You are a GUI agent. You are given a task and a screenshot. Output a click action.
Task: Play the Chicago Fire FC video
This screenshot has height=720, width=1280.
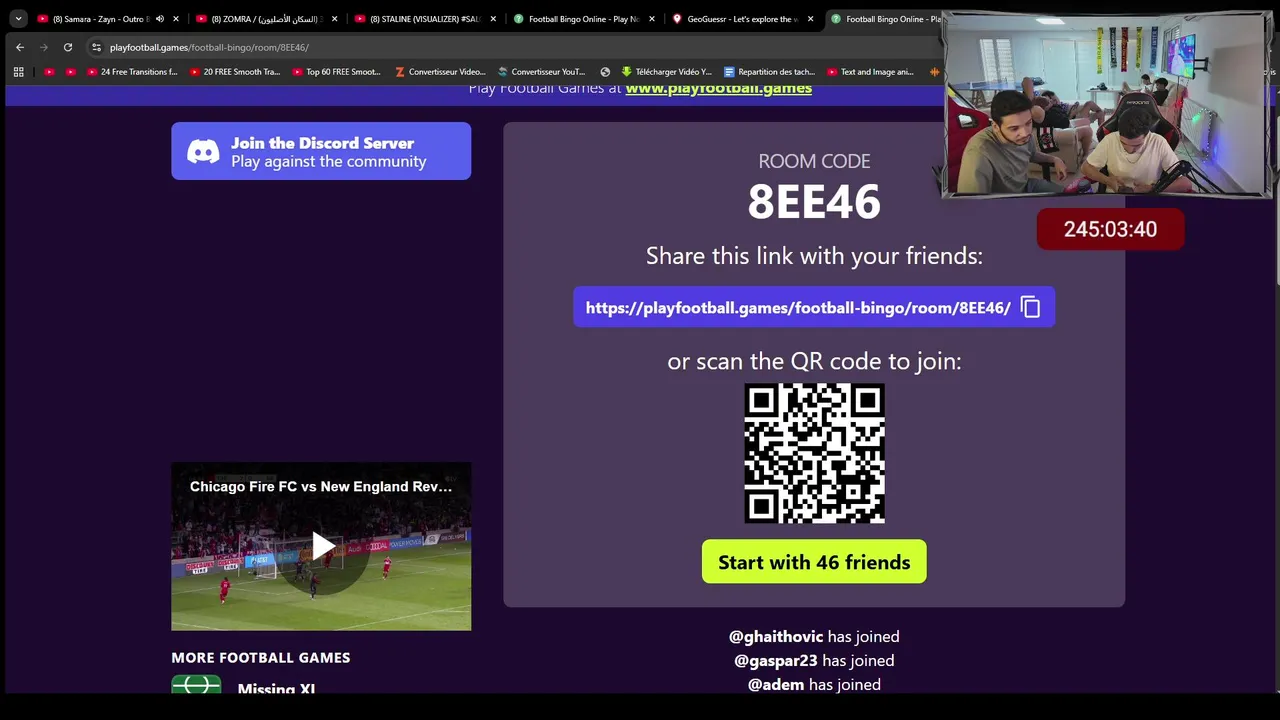[x=322, y=546]
